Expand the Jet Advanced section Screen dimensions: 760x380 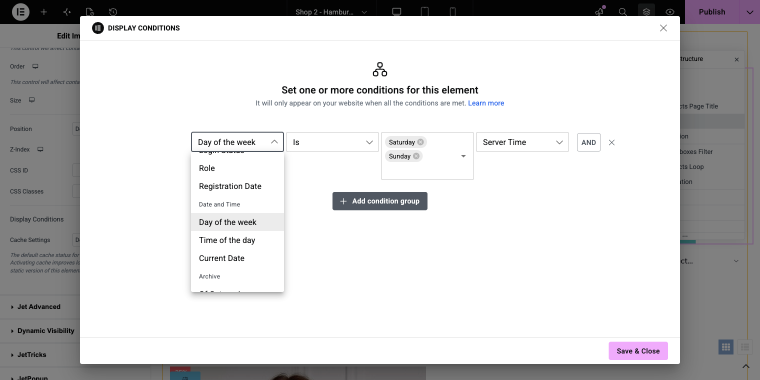coord(40,307)
